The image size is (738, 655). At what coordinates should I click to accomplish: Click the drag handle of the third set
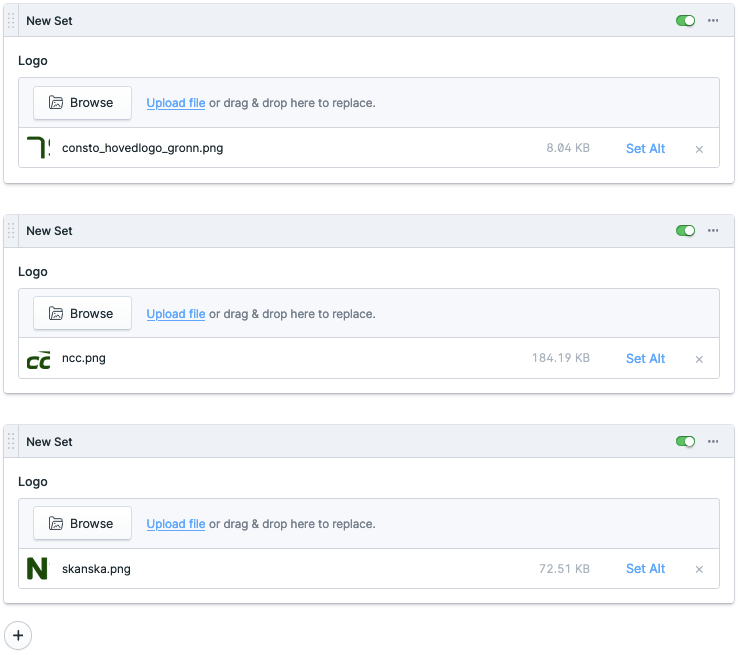tap(12, 442)
